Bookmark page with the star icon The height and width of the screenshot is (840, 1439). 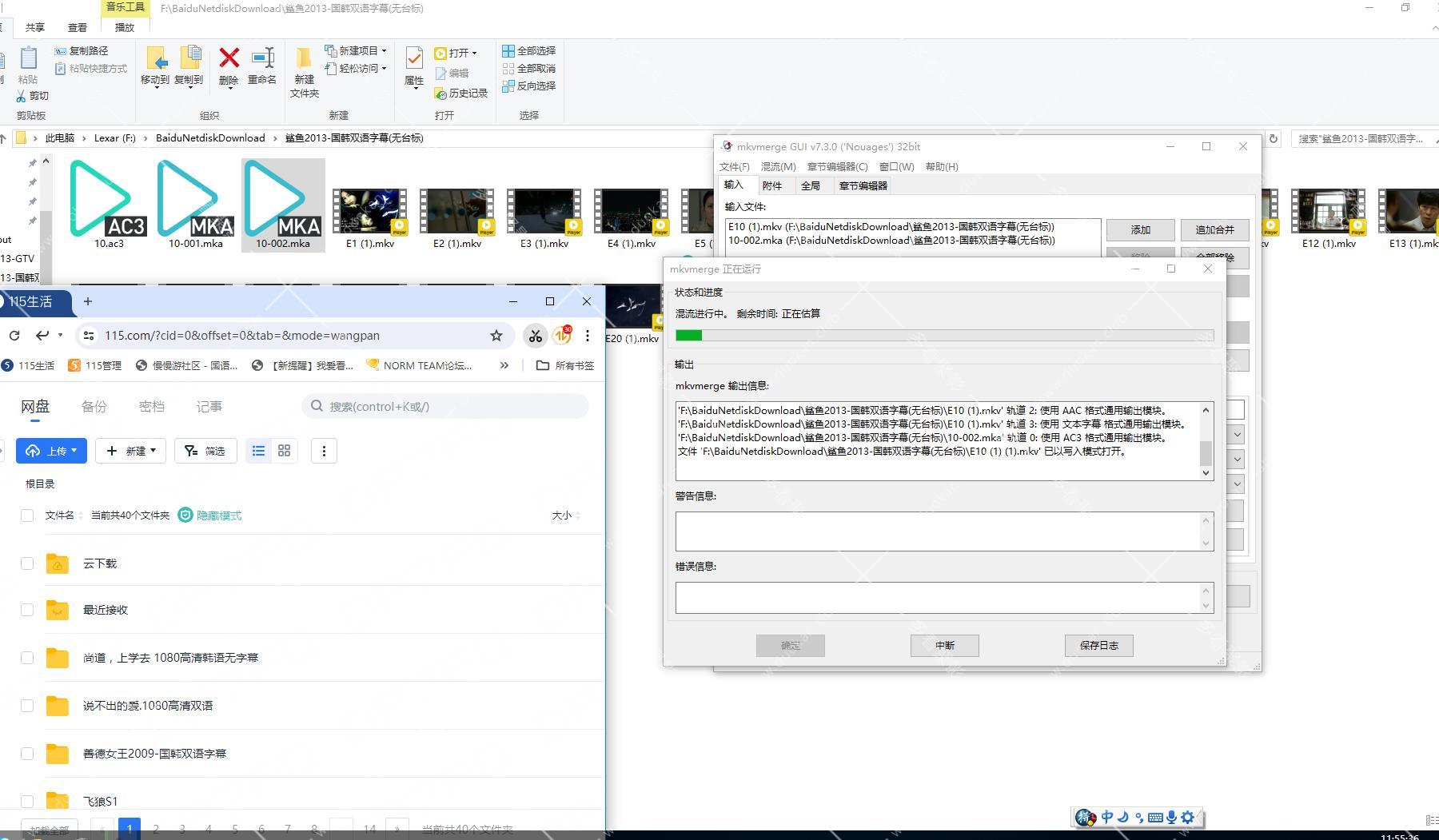(496, 336)
